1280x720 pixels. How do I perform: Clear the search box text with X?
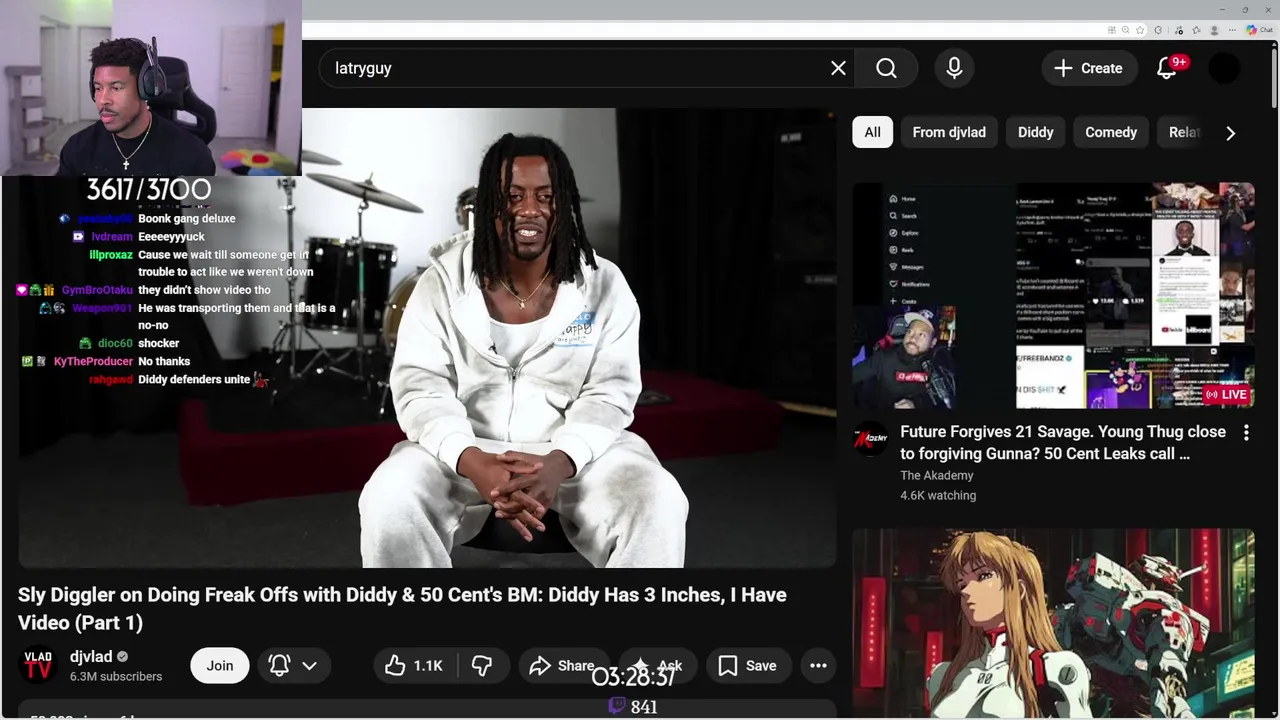(x=838, y=68)
